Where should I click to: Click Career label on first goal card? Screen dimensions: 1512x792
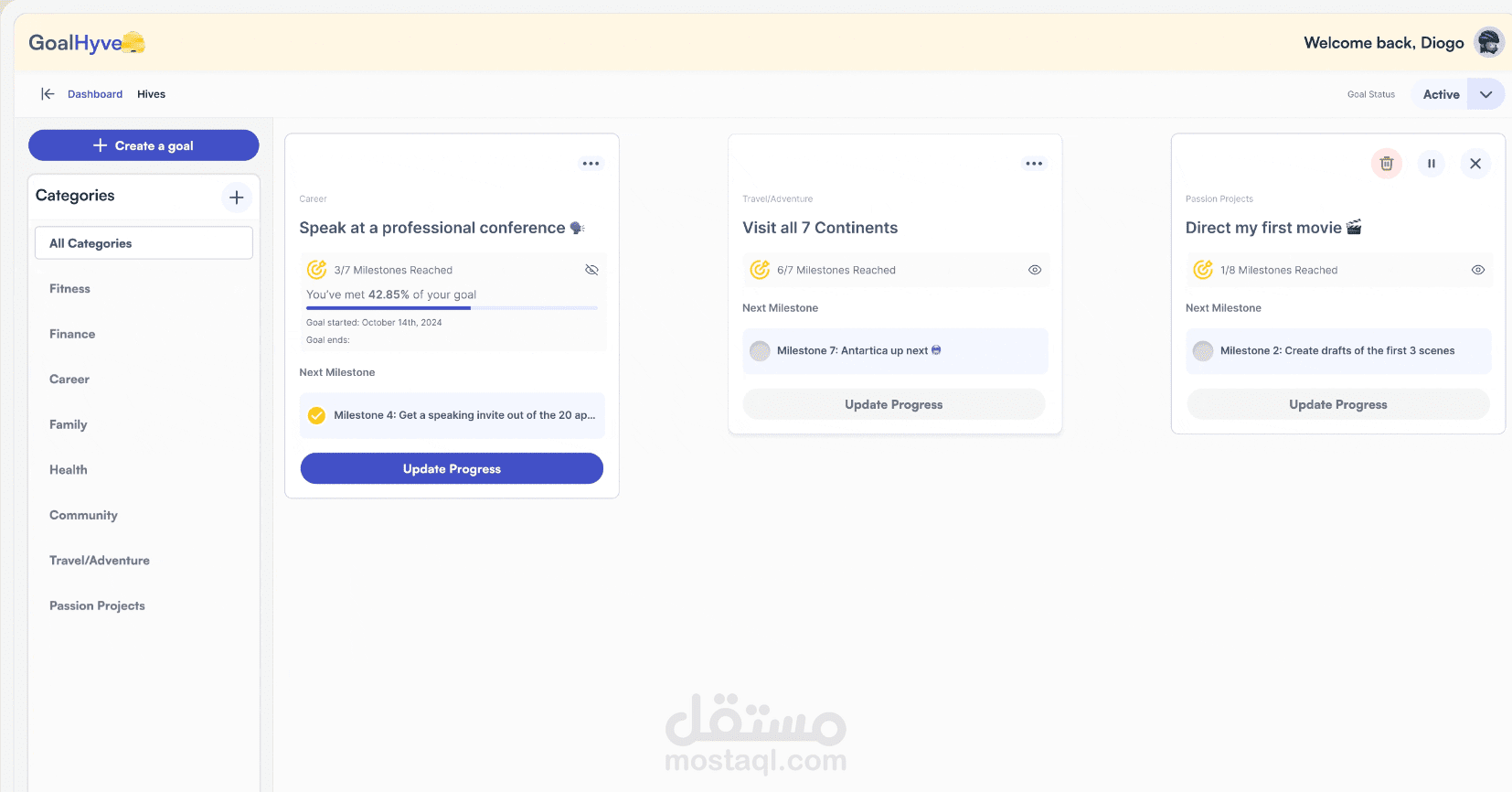(313, 199)
